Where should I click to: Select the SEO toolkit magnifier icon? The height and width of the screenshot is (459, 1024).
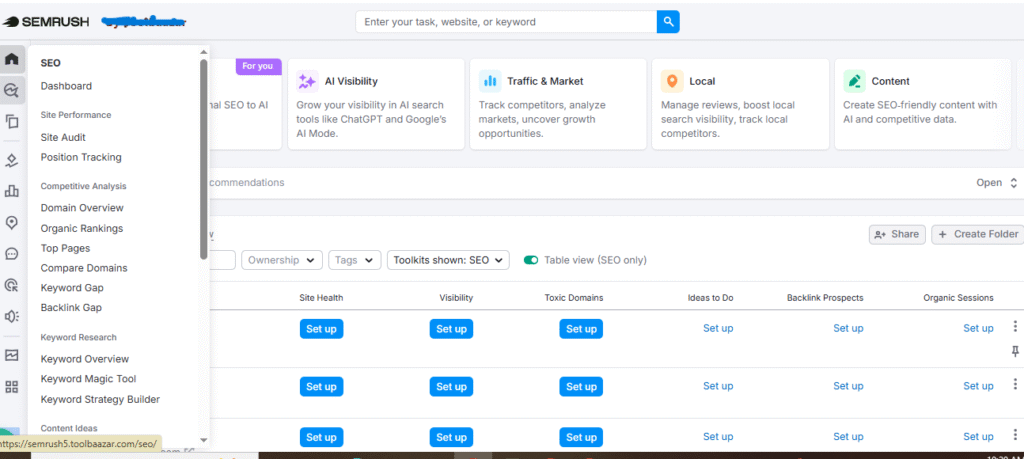pyautogui.click(x=11, y=90)
